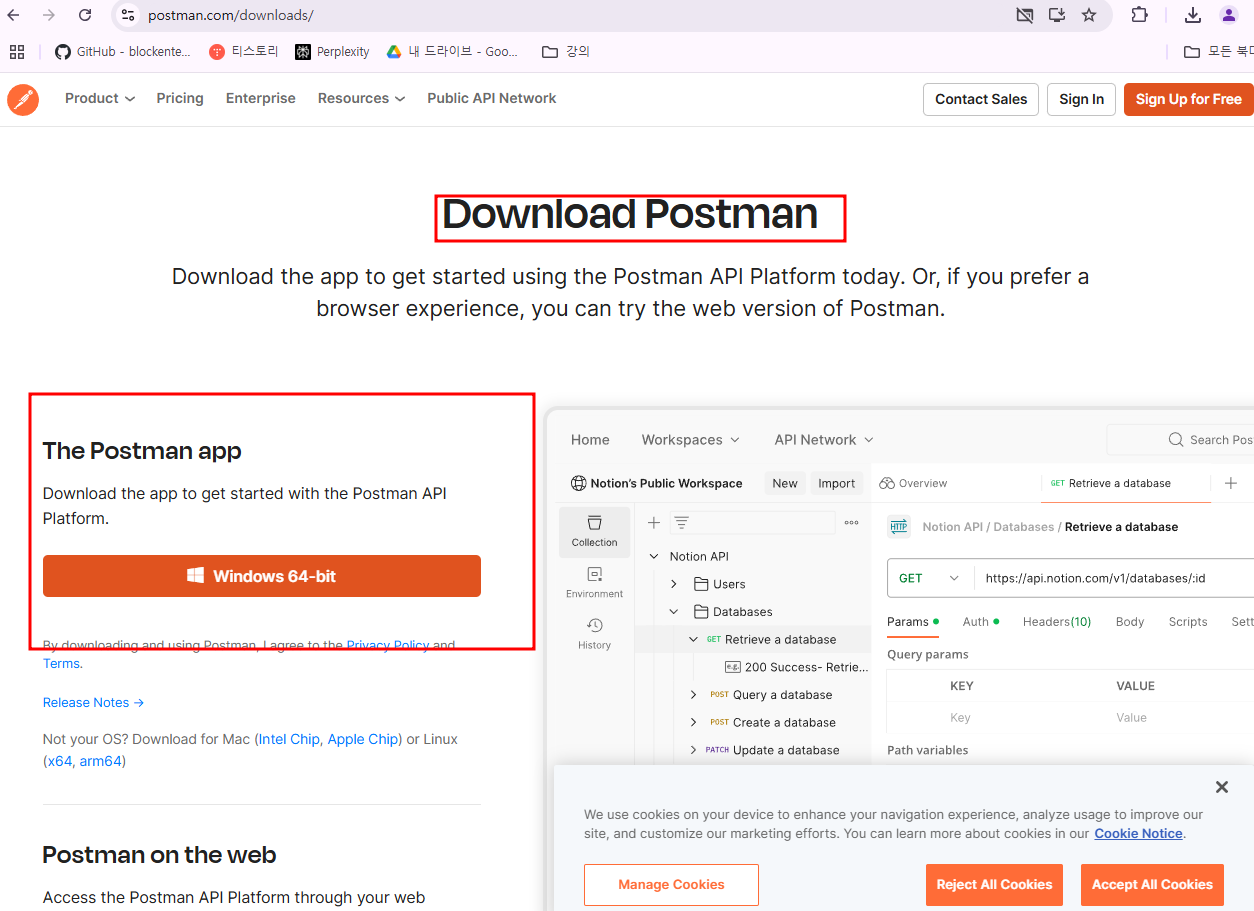
Task: Bookmark this page with the star icon
Action: [x=1089, y=15]
